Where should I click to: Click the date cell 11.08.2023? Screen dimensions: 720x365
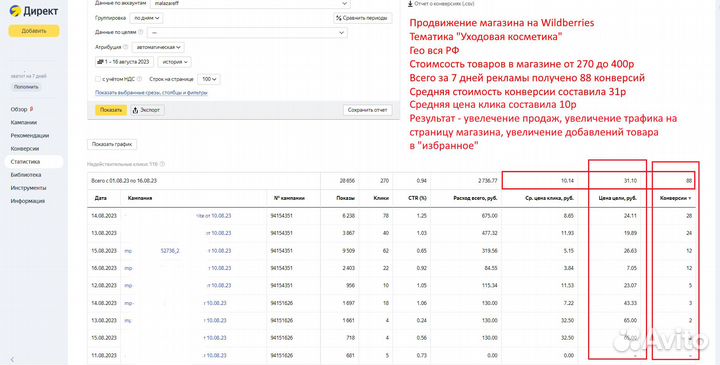(x=104, y=355)
